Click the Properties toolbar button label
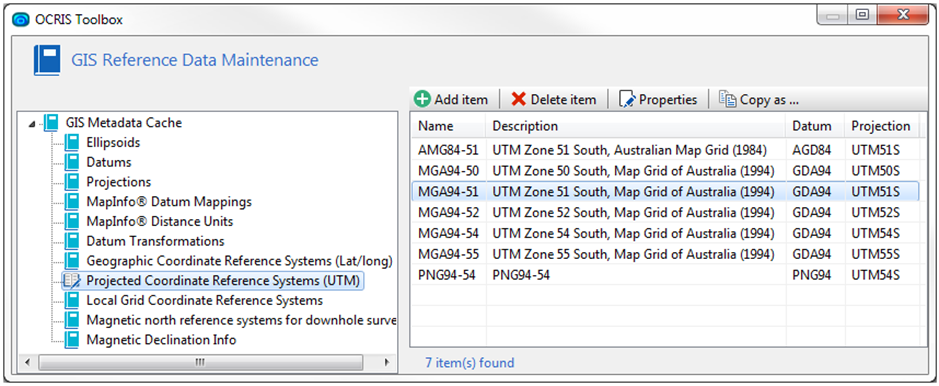Viewport: 939px width, 386px height. tap(668, 100)
